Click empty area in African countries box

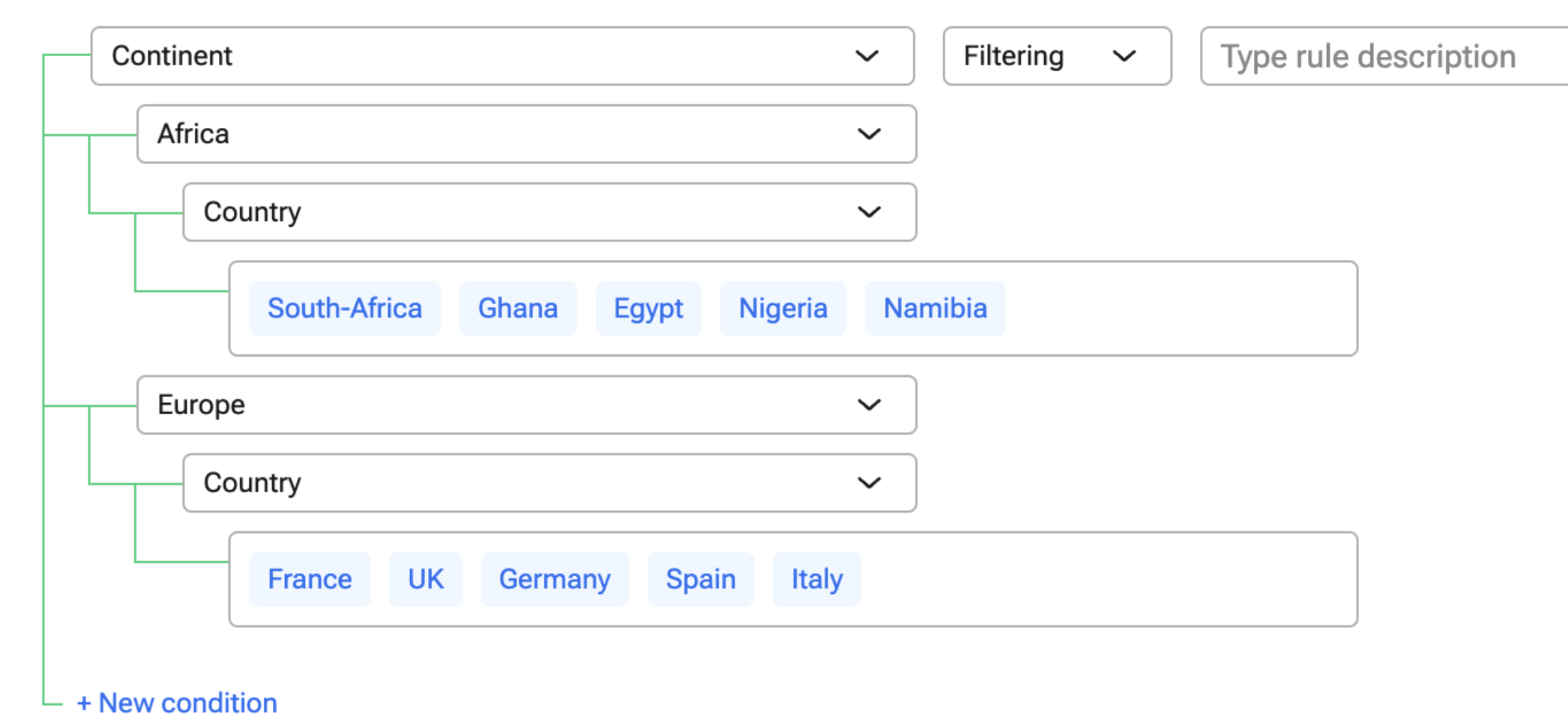1180,308
